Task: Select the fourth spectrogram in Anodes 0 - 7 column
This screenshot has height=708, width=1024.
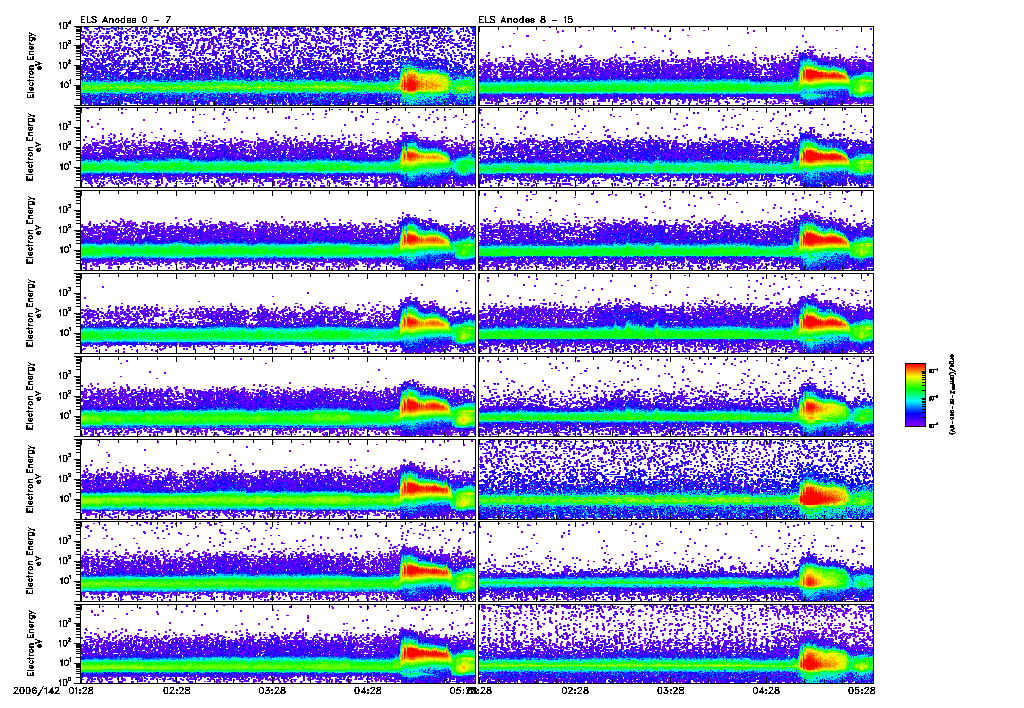Action: [x=278, y=314]
